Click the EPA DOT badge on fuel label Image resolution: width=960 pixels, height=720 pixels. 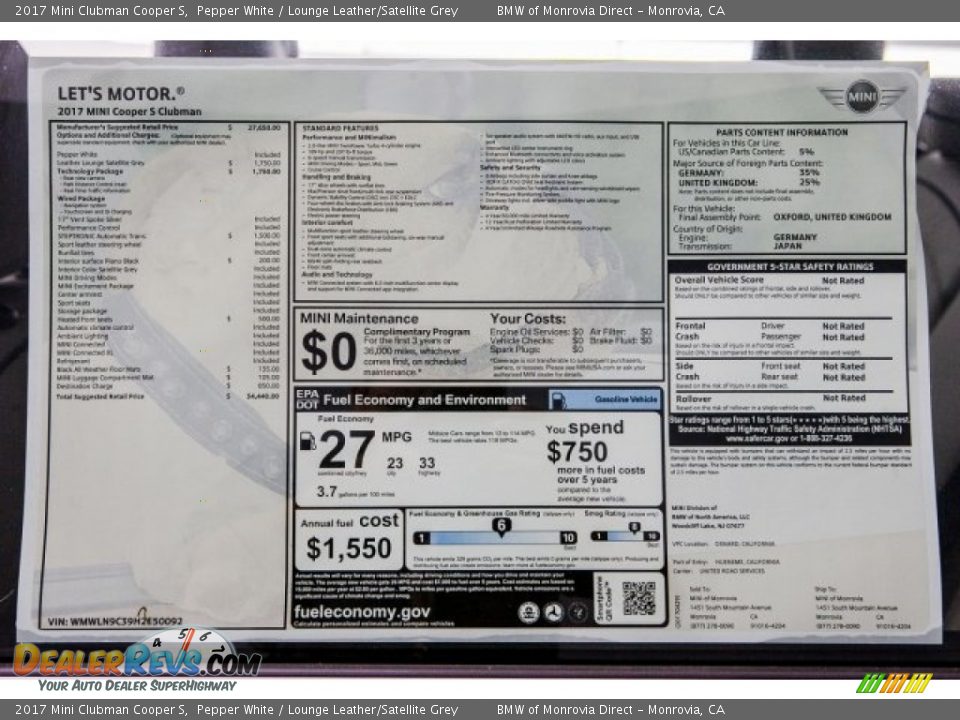[307, 400]
